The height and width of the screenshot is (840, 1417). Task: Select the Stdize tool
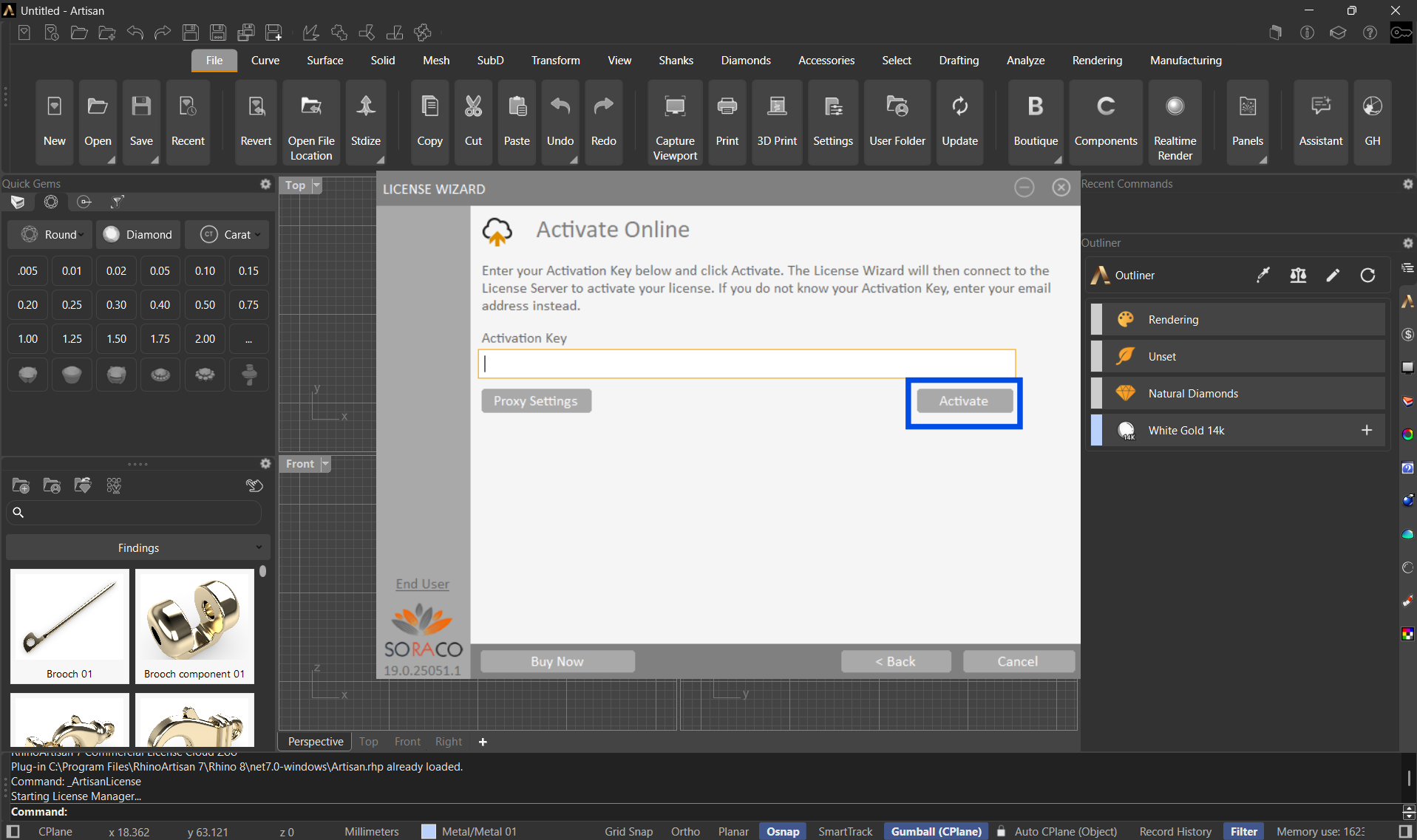tap(366, 121)
